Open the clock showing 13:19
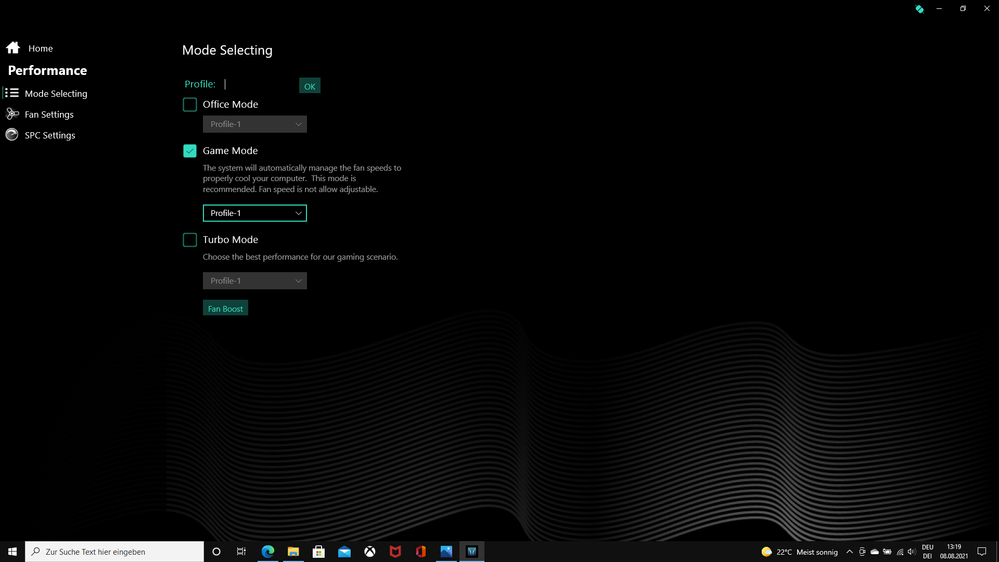This screenshot has height=562, width=999. (x=954, y=552)
